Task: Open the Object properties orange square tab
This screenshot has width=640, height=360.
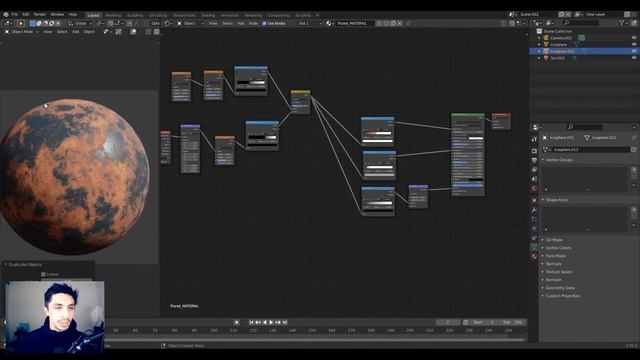Action: click(534, 200)
